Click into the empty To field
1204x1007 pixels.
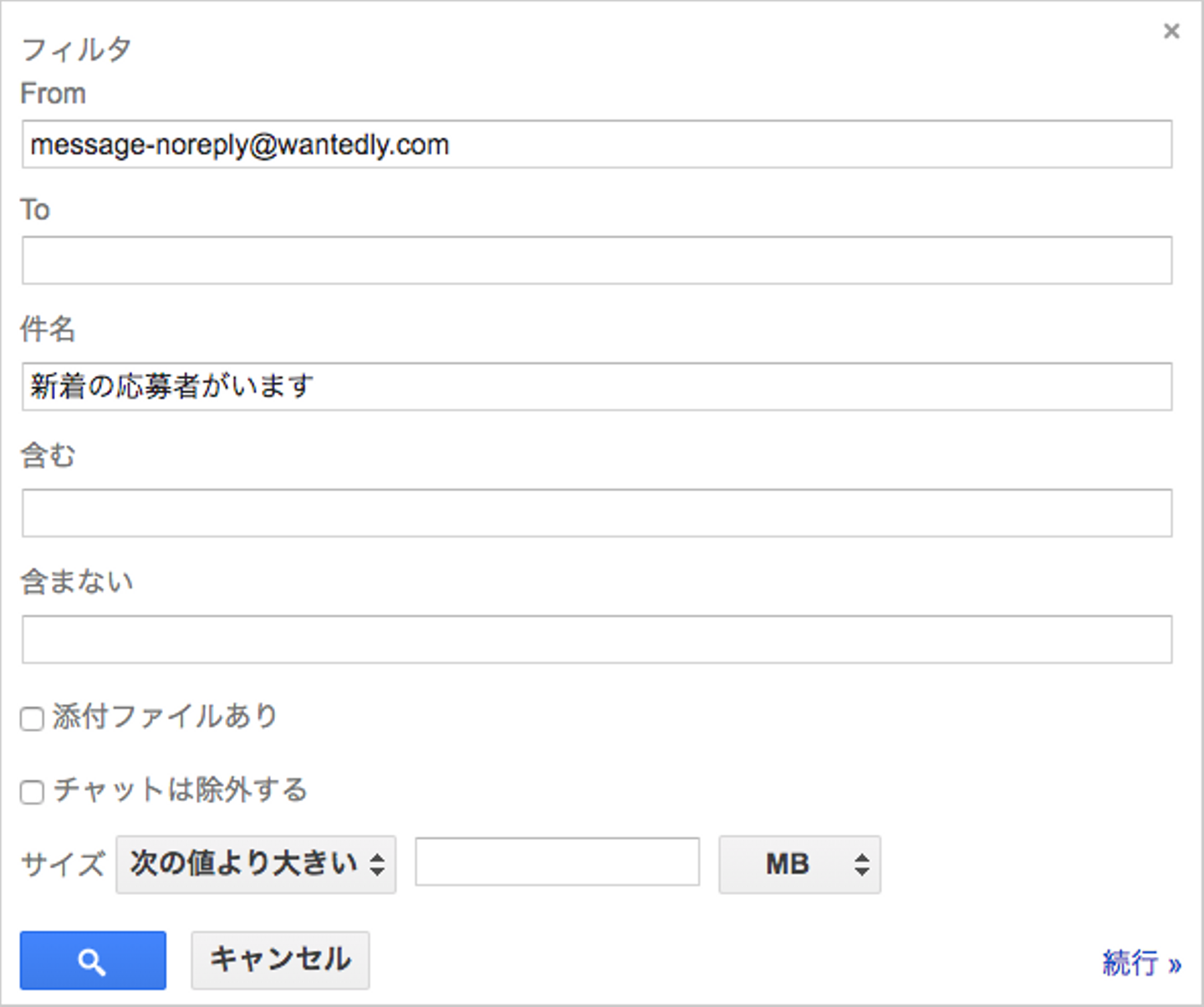pos(597,260)
